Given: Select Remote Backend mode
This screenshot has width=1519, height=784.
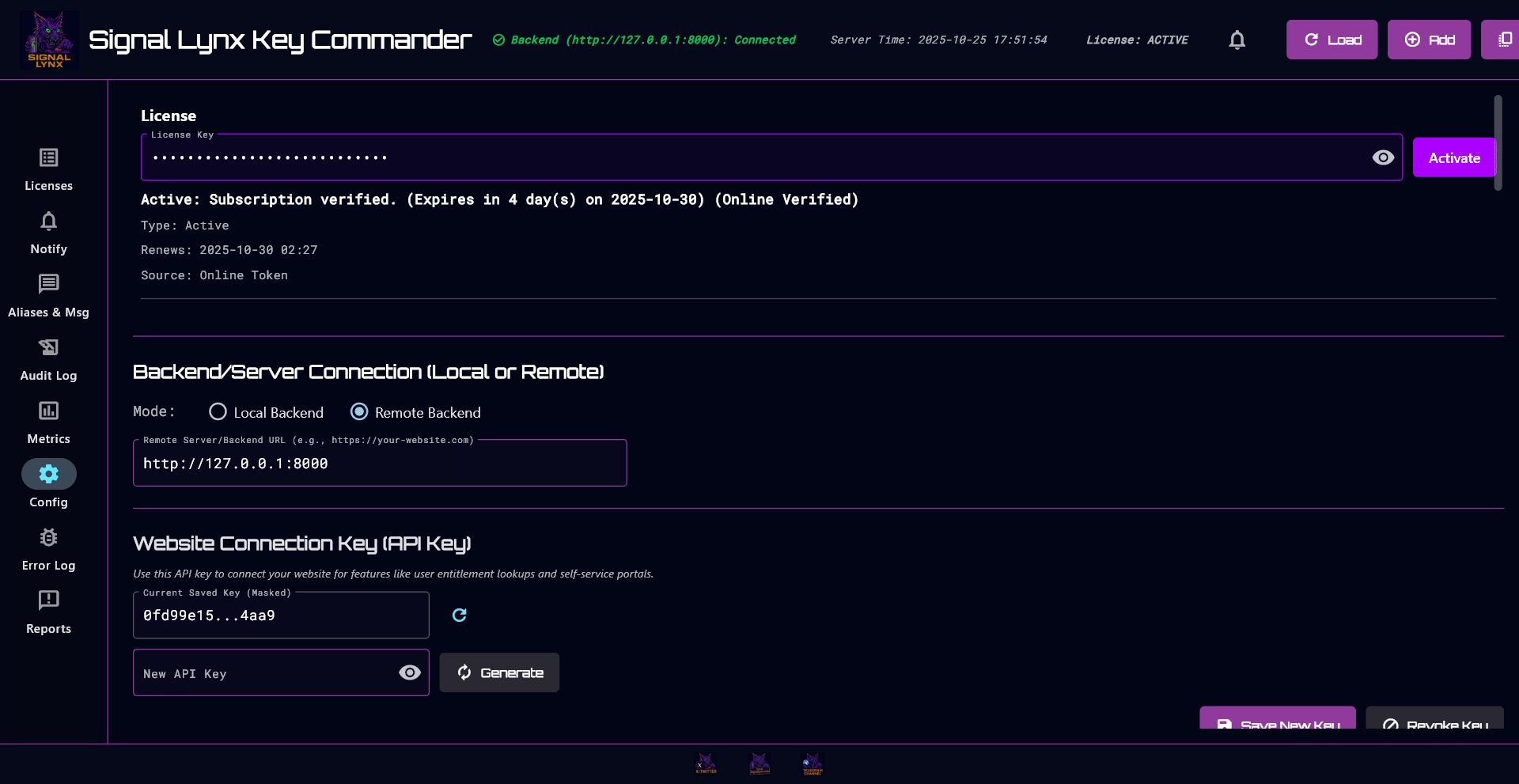Looking at the screenshot, I should 360,411.
